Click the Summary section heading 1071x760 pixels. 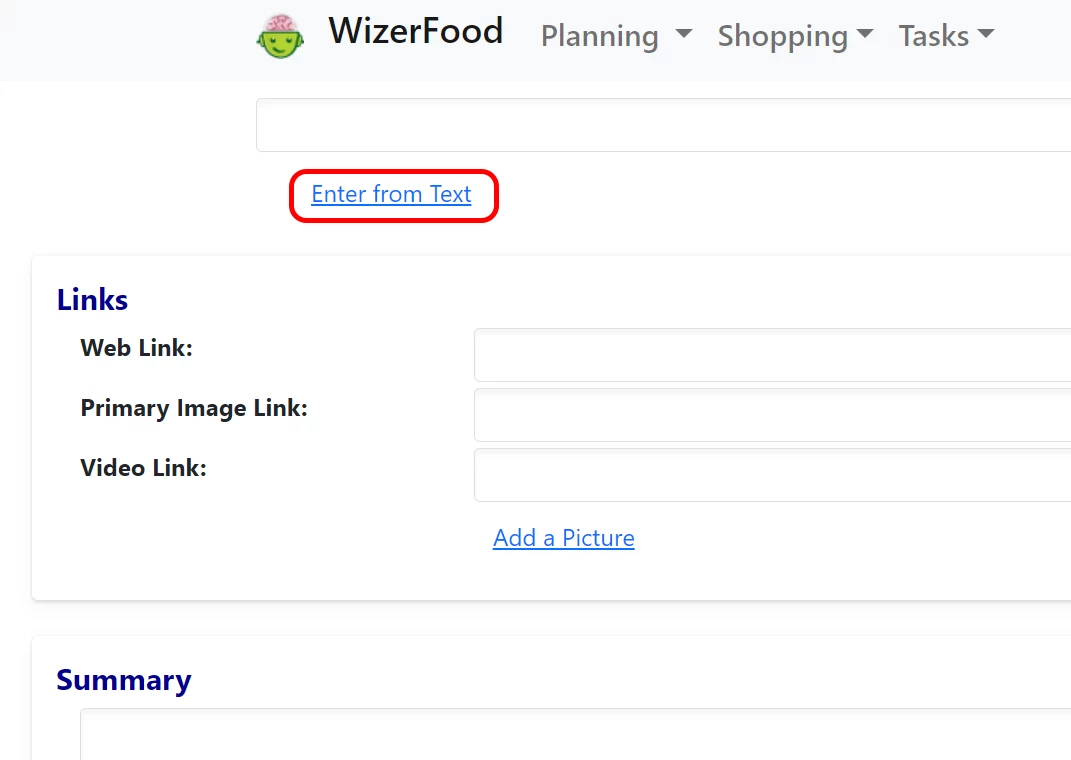click(x=123, y=680)
